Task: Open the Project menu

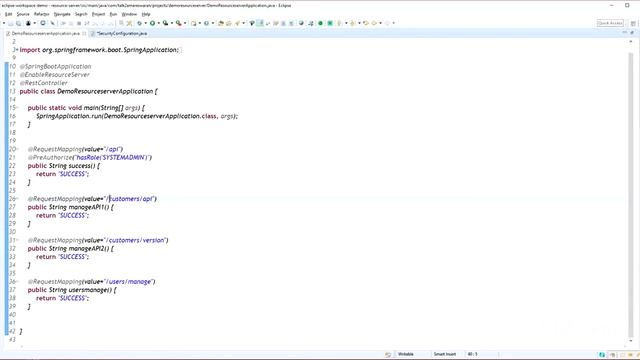Action: pyautogui.click(x=98, y=14)
